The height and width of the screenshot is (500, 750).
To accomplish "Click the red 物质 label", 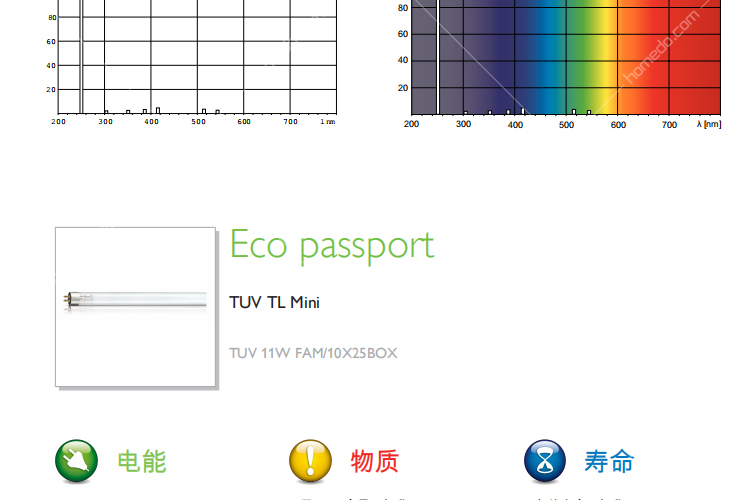I will pos(375,461).
